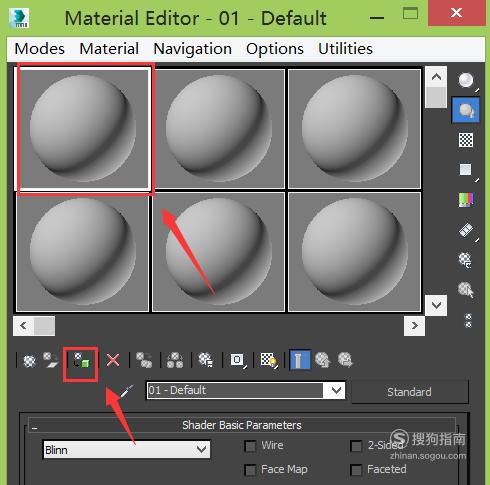Click Go Forward to Sibling icon
Screen dimensions: 490x485
point(345,360)
